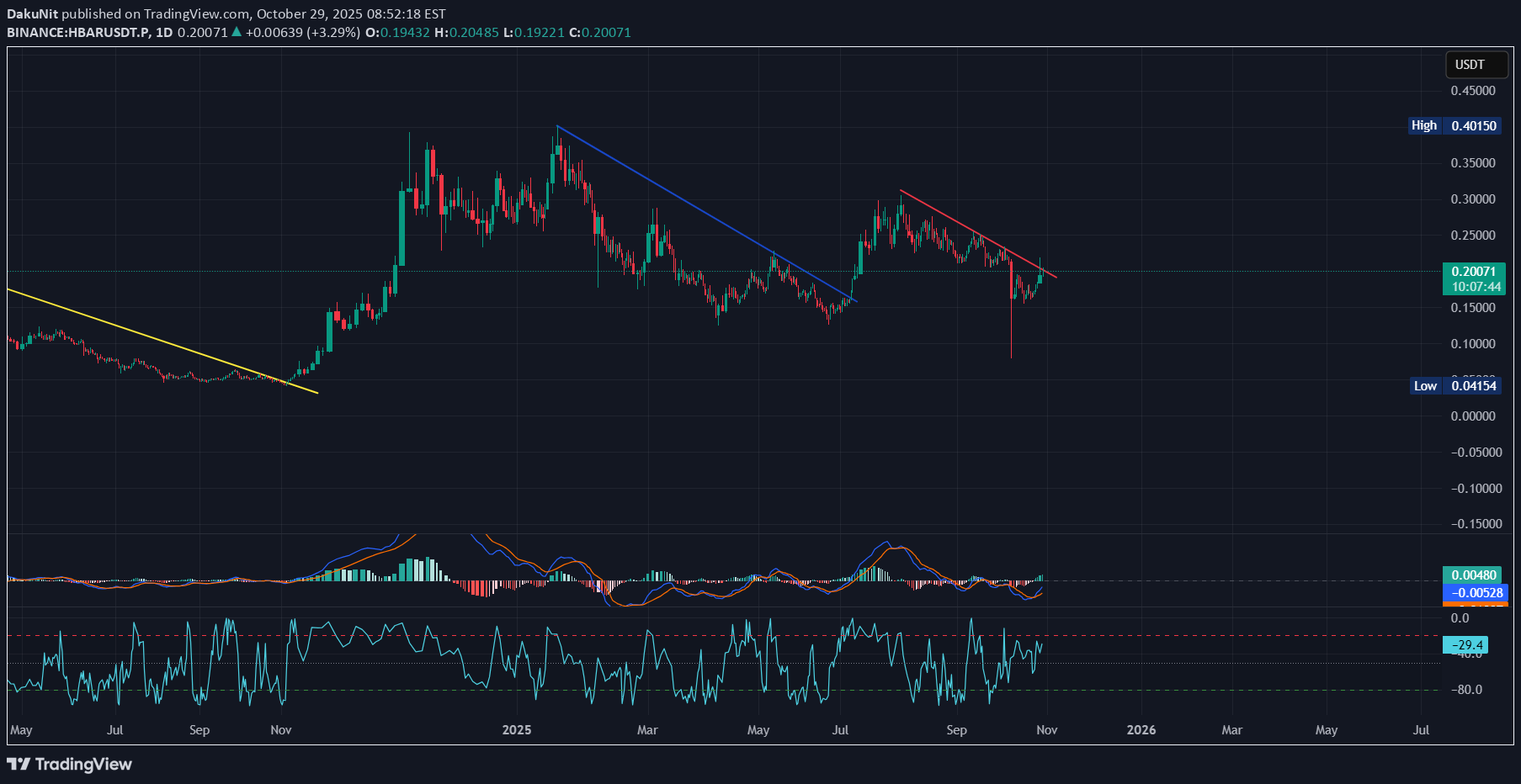Select the green current price label 0.20071

[1473, 272]
